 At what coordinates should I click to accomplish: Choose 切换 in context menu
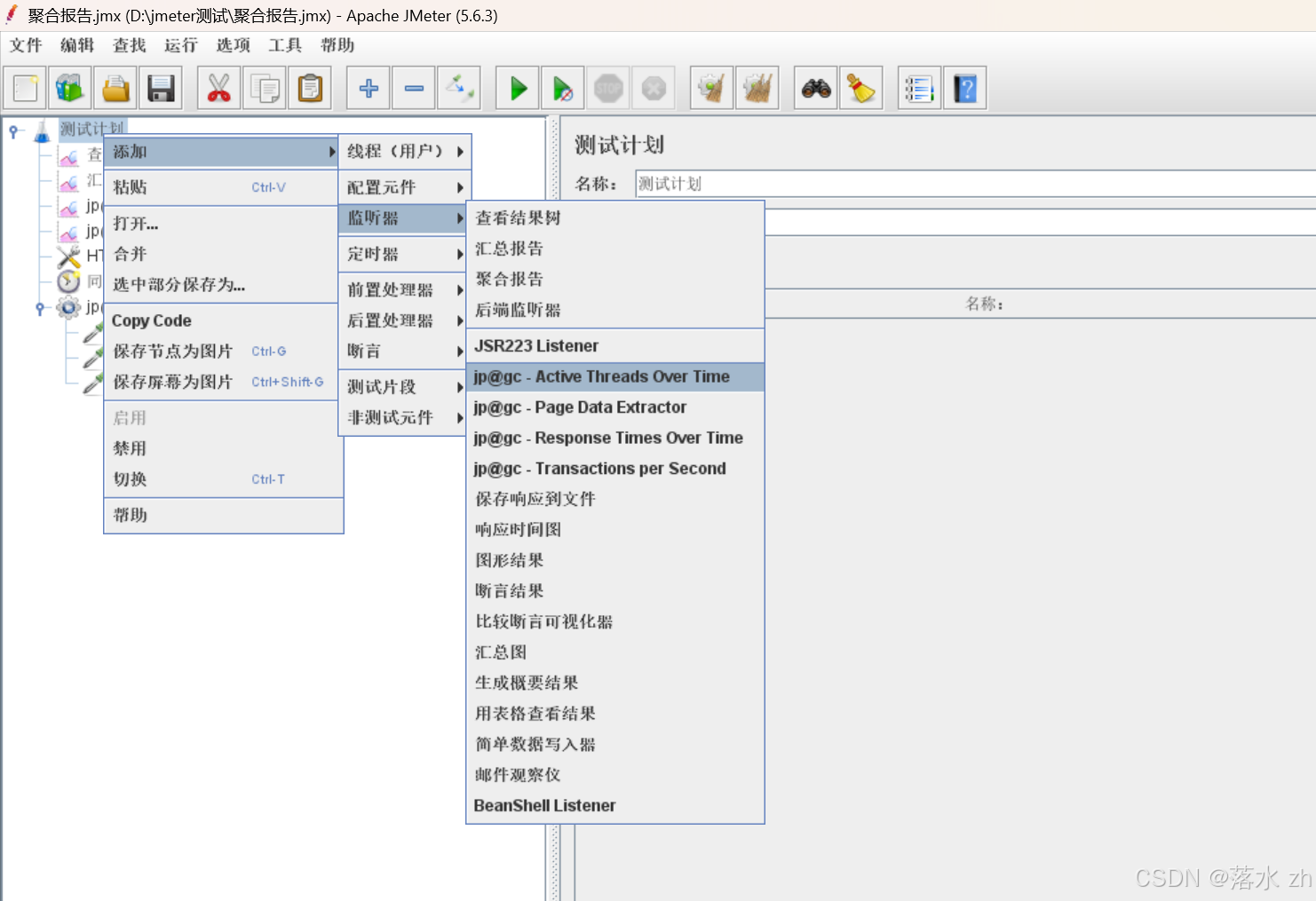[224, 479]
